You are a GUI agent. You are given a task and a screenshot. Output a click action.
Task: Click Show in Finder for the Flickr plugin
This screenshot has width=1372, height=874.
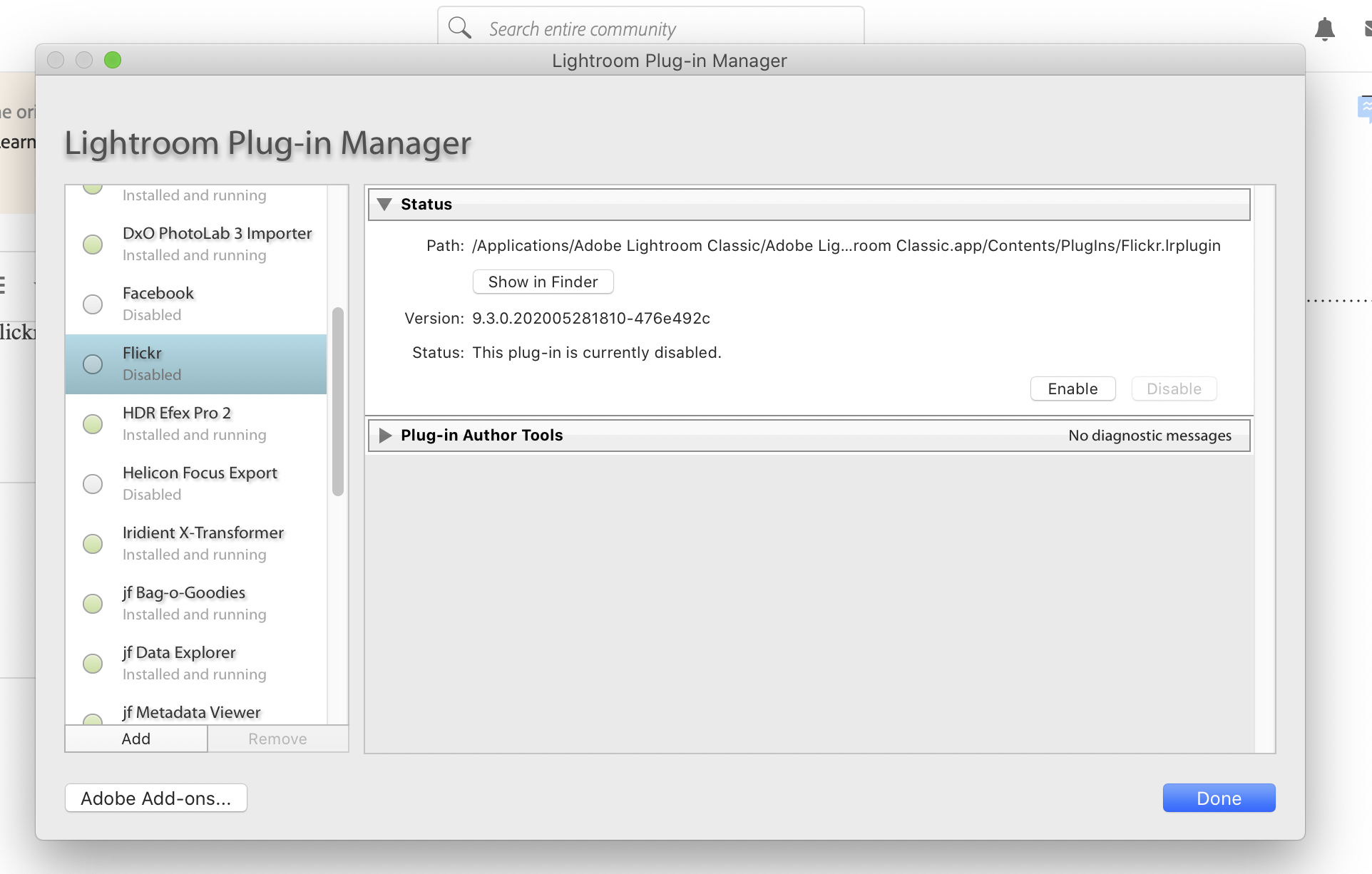tap(543, 281)
